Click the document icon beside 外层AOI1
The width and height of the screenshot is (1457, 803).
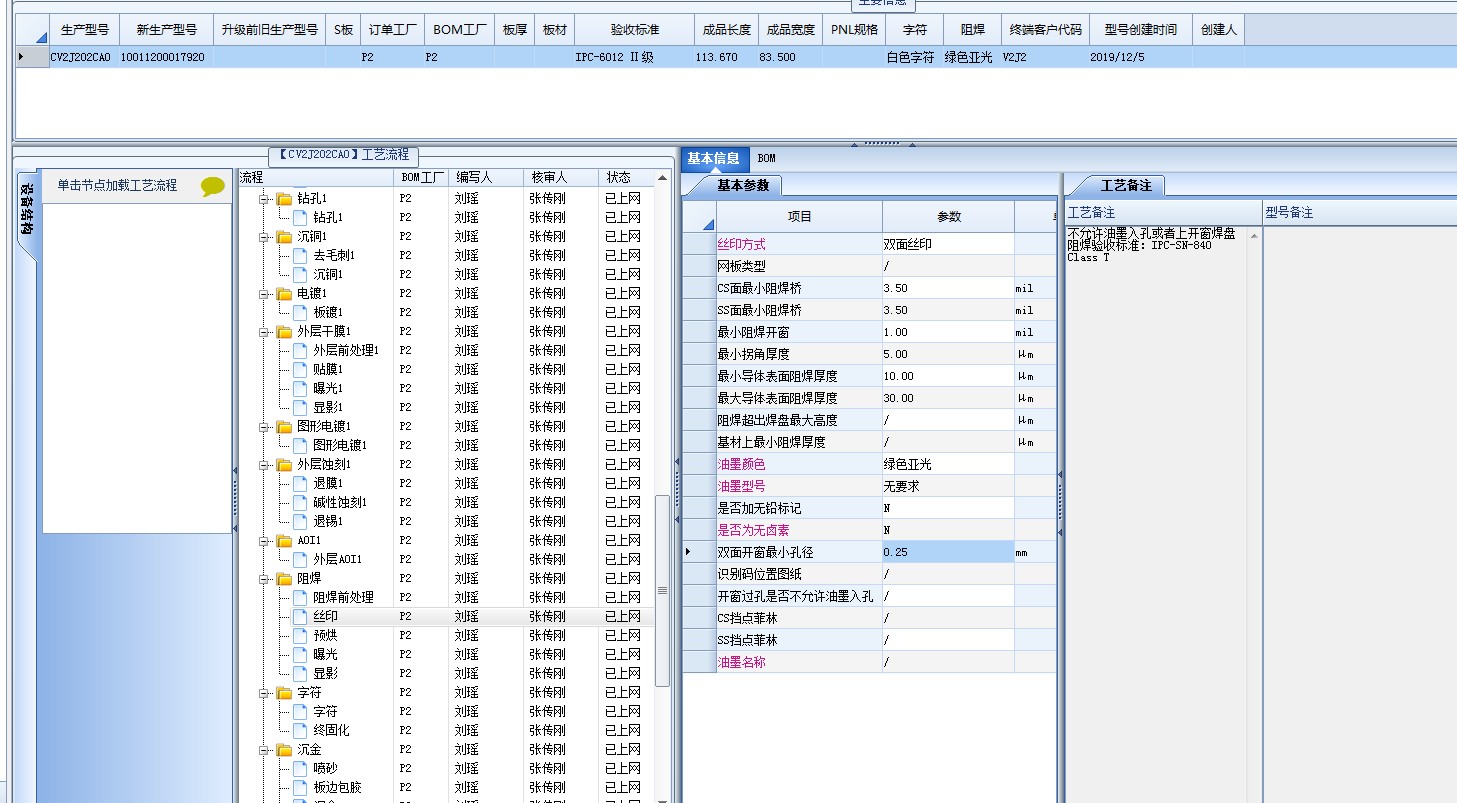(300, 560)
